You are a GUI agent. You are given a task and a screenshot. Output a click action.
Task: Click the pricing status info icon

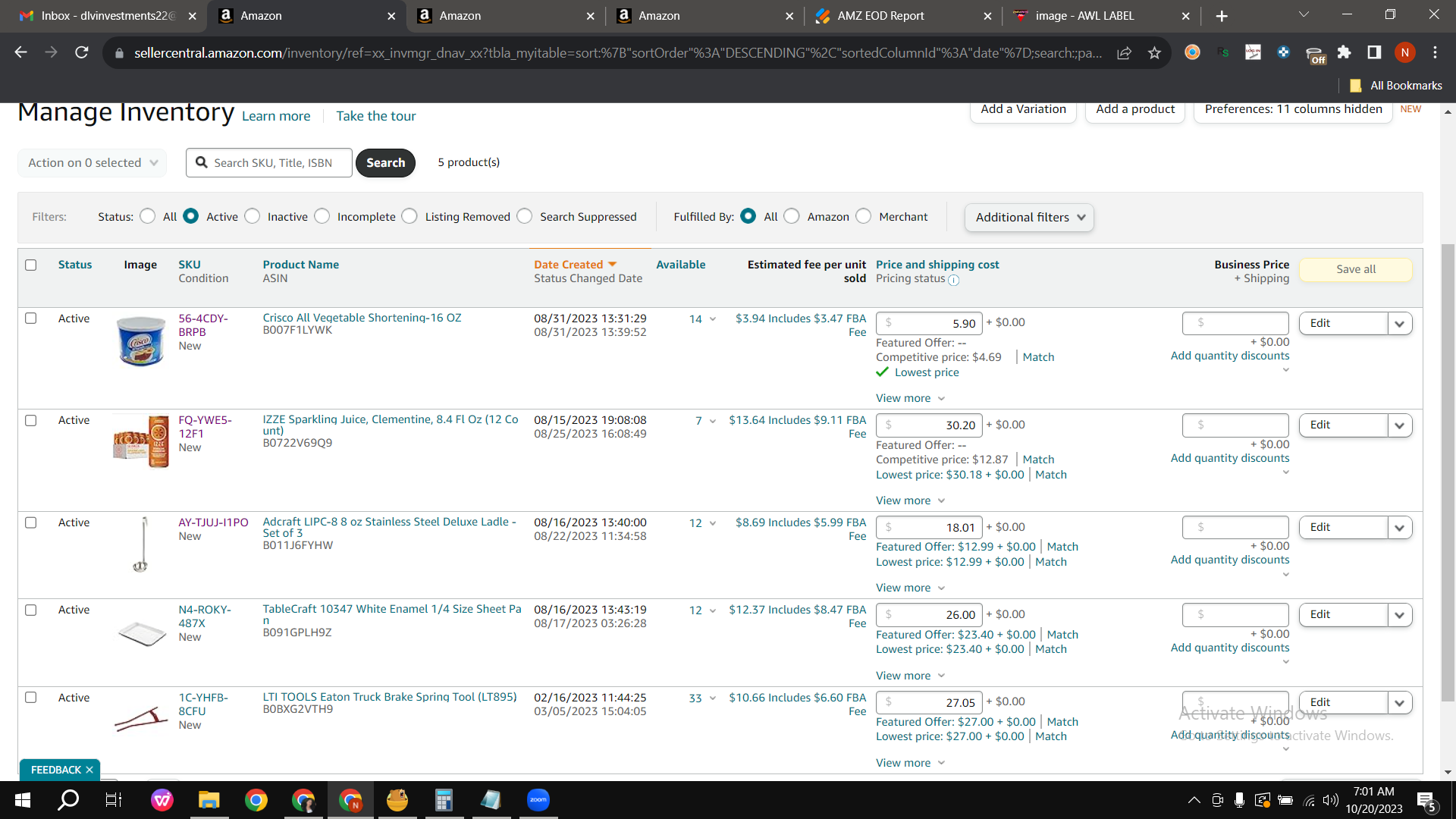pos(954,281)
